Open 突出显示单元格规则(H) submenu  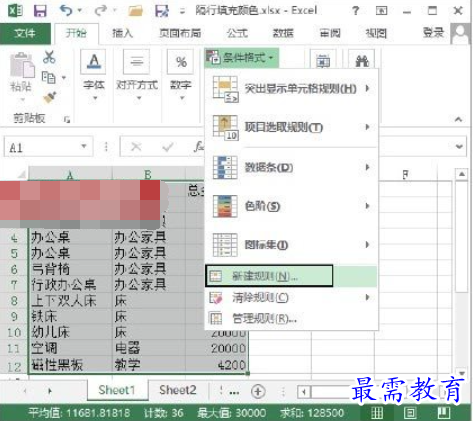coord(291,89)
